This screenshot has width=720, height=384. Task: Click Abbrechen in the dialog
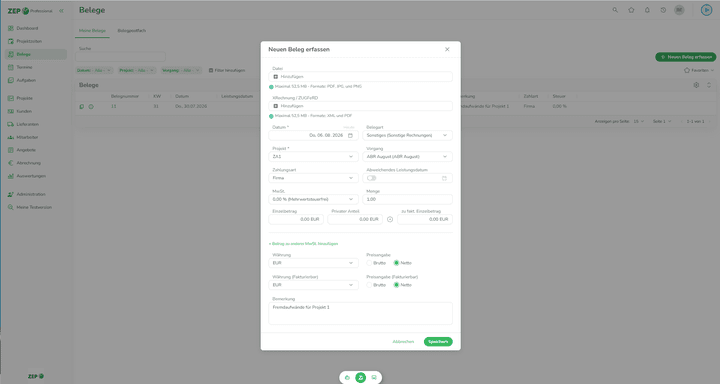coord(403,342)
